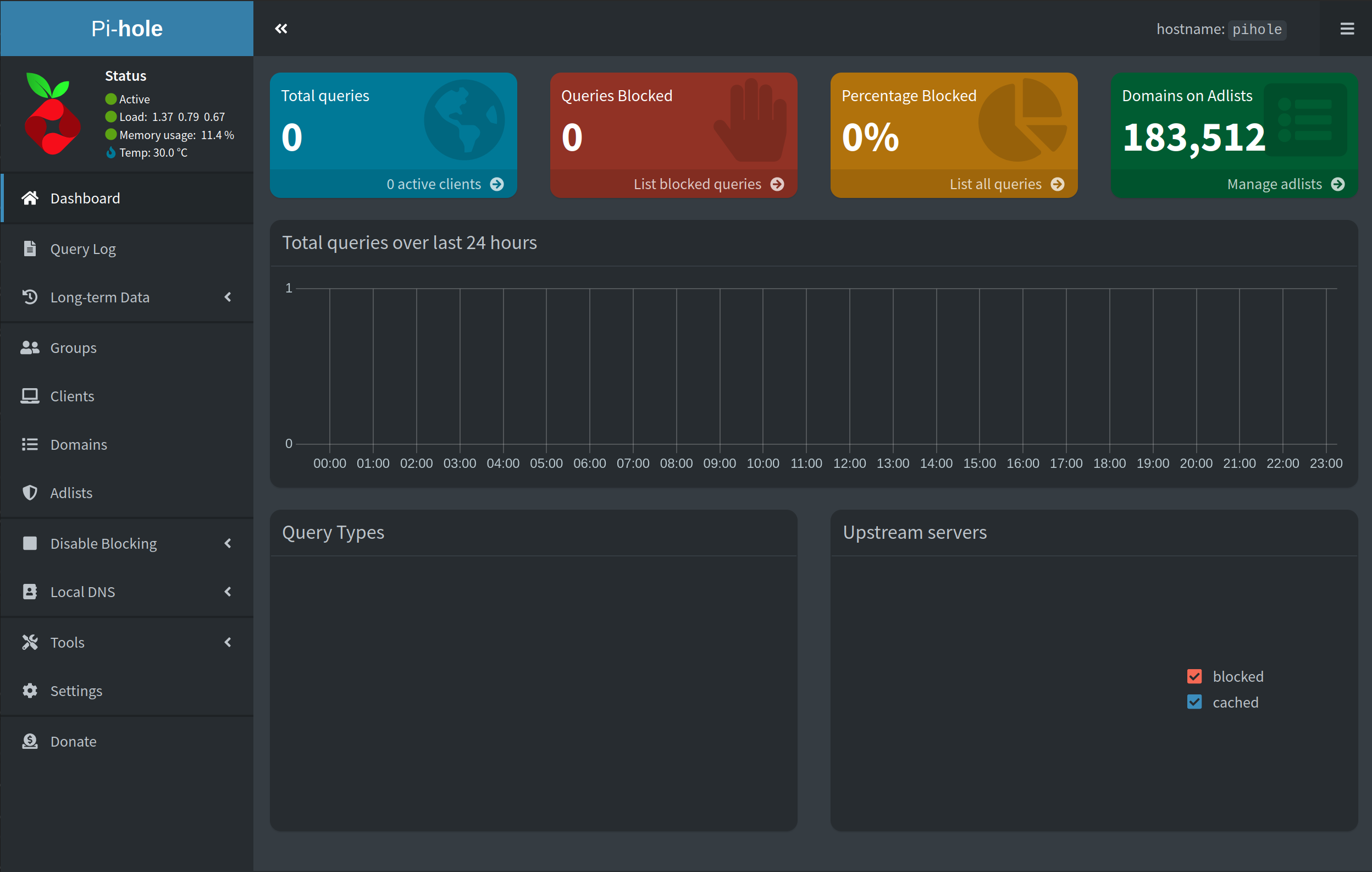Screen dimensions: 1372x872
Task: Click the Temp: 30.0 °C status text
Action: pos(153,153)
